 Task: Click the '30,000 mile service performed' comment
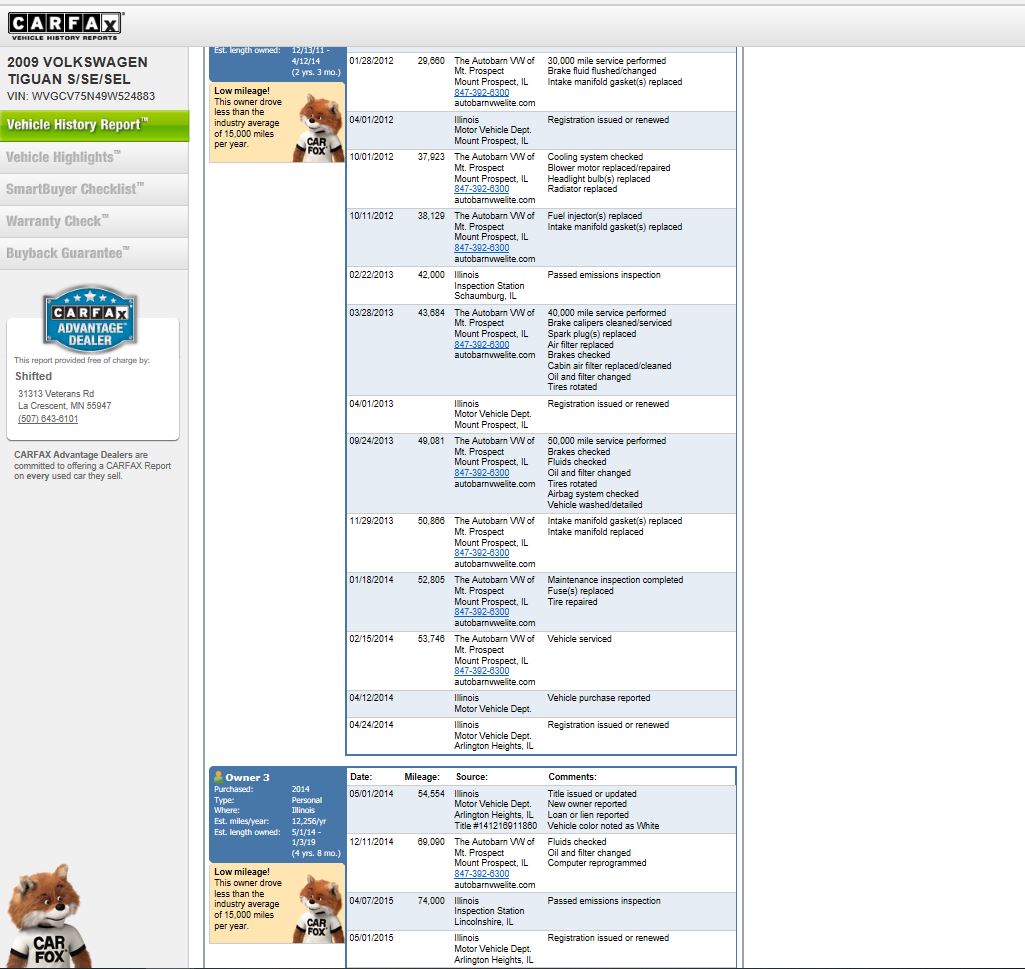[607, 61]
